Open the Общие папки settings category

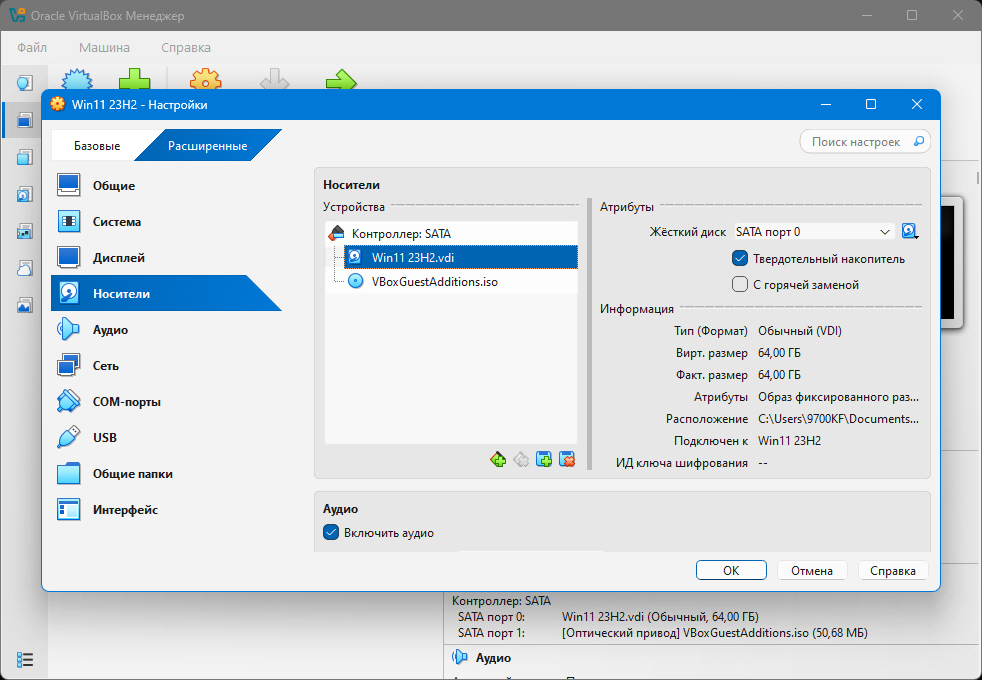coord(166,473)
